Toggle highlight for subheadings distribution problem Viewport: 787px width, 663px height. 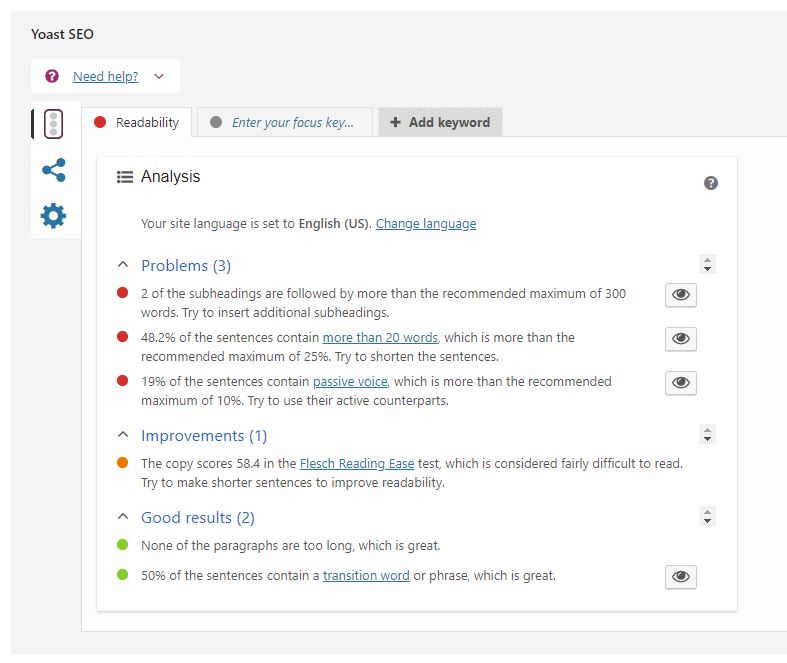coord(681,295)
